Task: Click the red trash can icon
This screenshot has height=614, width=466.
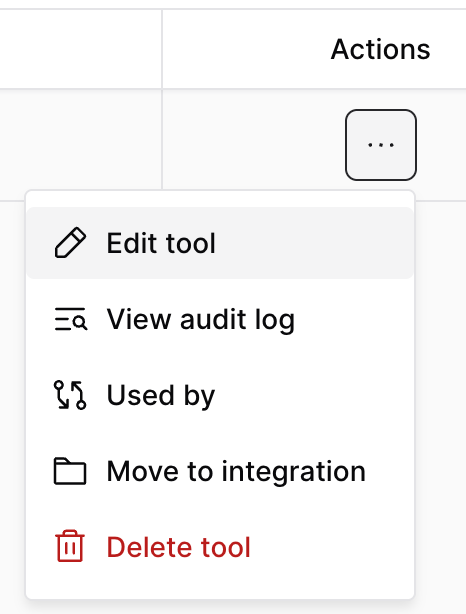Action: (70, 546)
